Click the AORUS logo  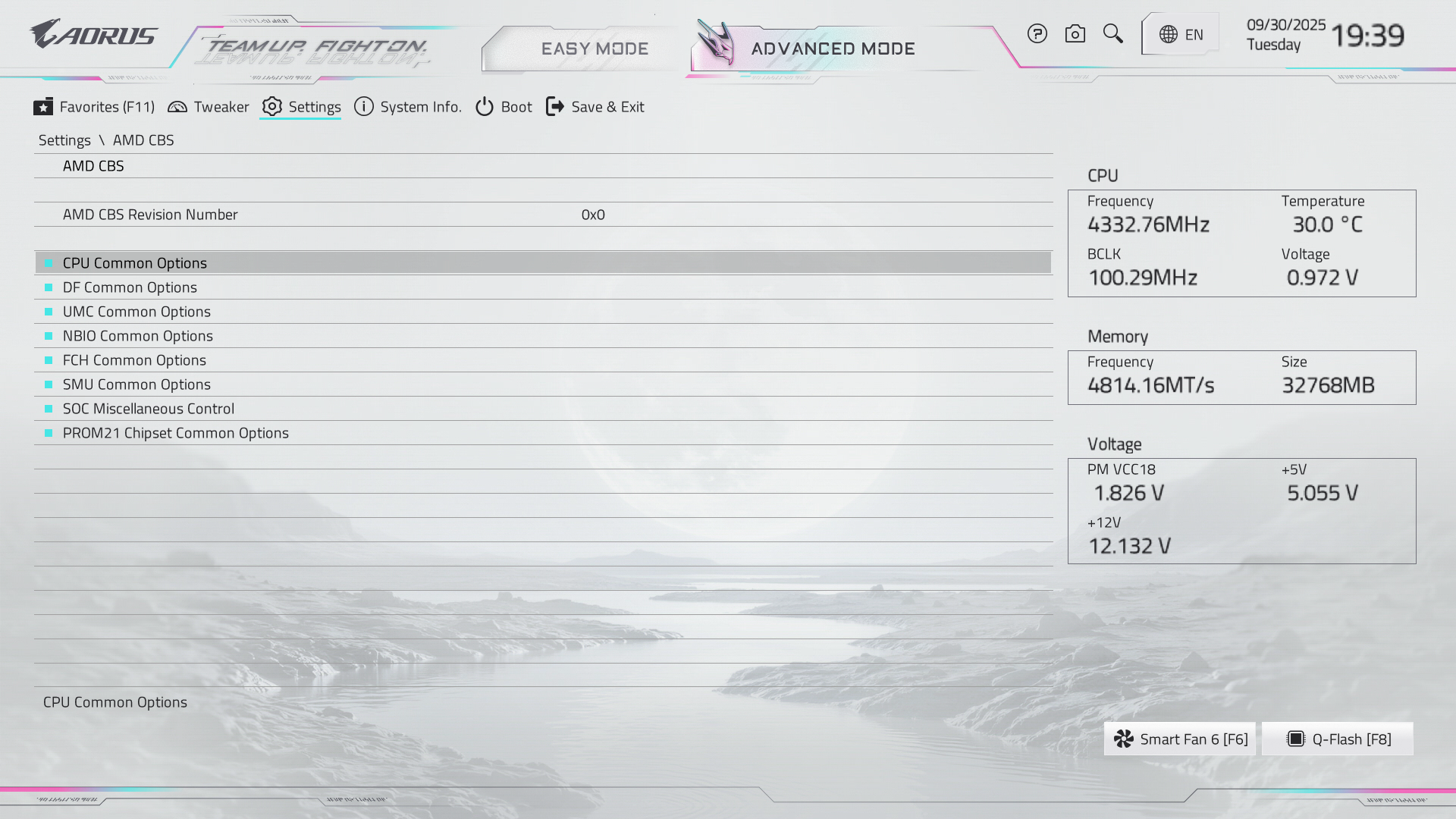click(94, 35)
